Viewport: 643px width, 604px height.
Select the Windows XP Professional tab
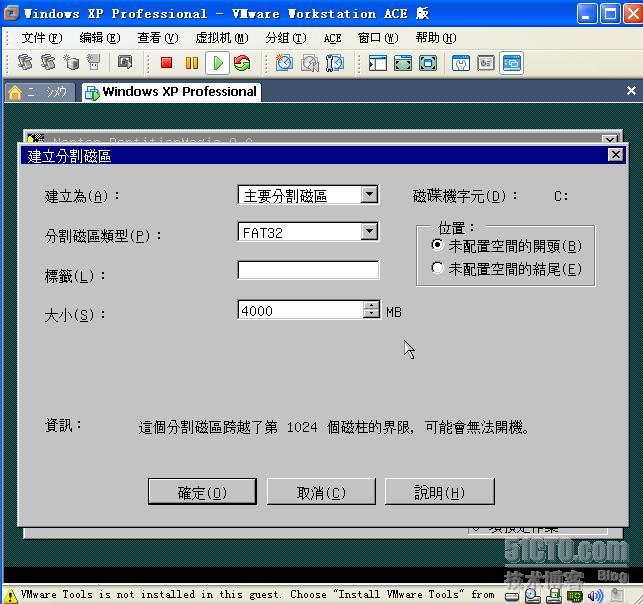(171, 92)
